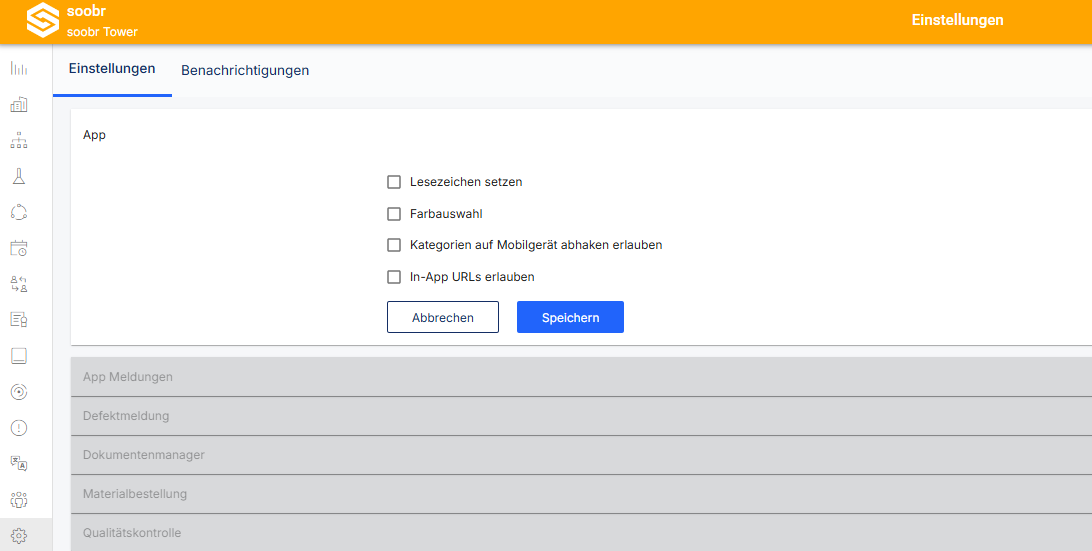Tick the Farbauswahl checkbox
This screenshot has height=551, width=1092.
point(394,214)
